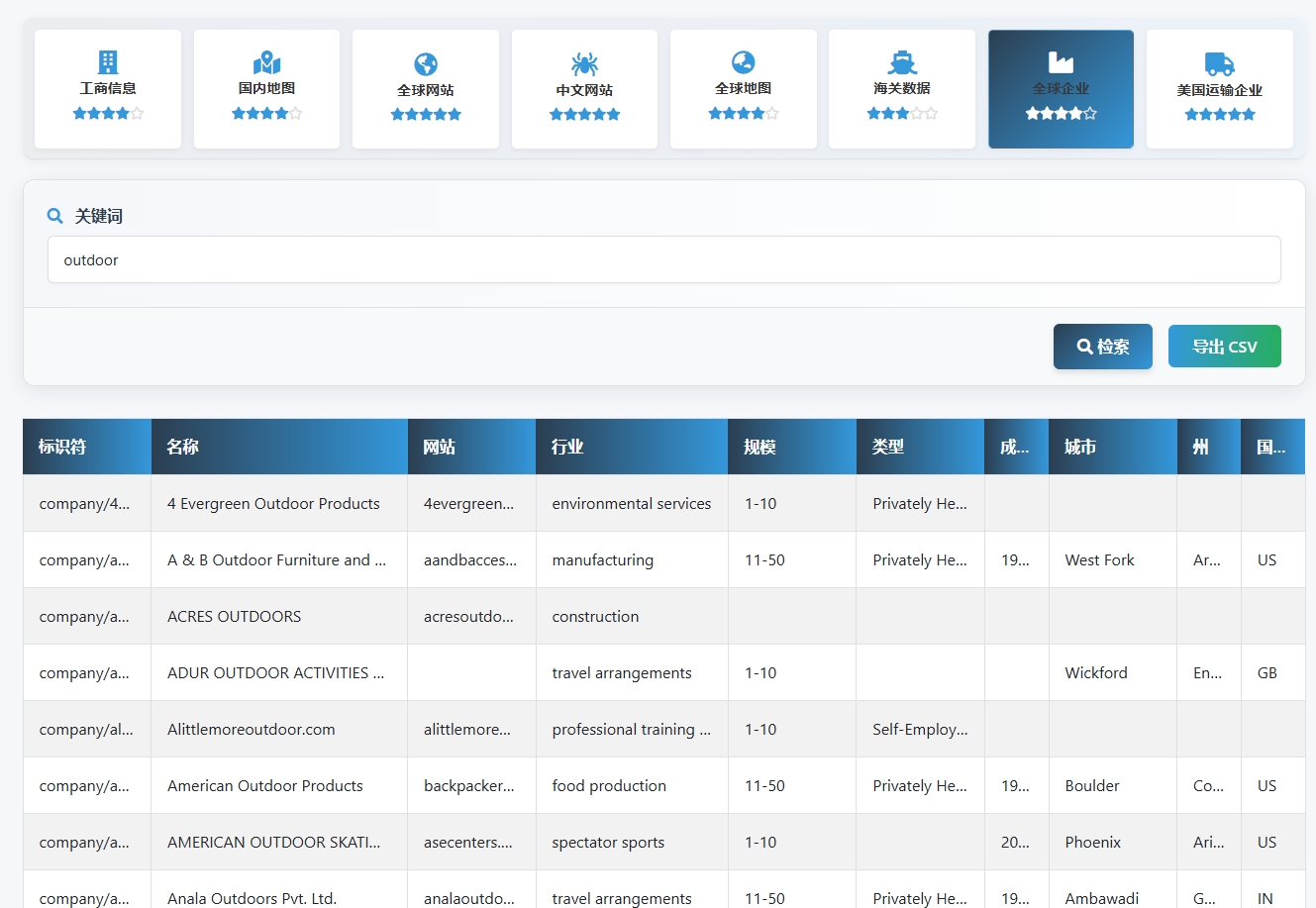Click the Wickford city cell
Image resolution: width=1316 pixels, height=908 pixels.
[1113, 672]
